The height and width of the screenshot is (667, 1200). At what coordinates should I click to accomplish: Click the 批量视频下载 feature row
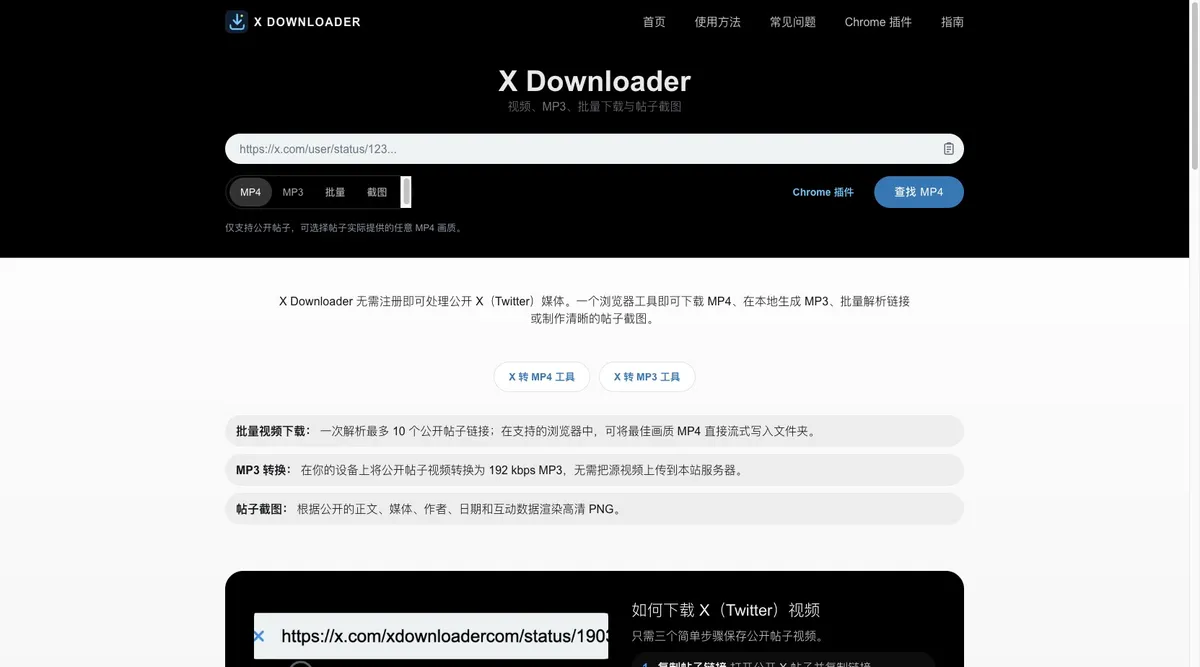coord(594,431)
